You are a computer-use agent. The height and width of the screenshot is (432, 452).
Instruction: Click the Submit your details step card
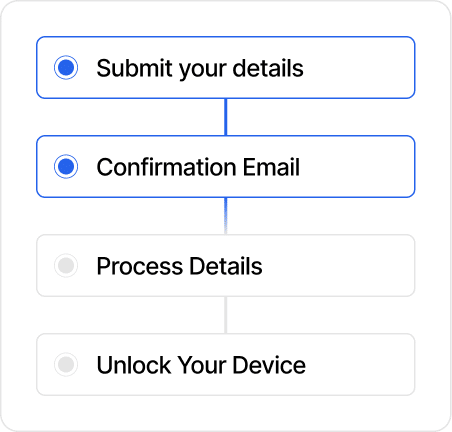click(x=226, y=67)
